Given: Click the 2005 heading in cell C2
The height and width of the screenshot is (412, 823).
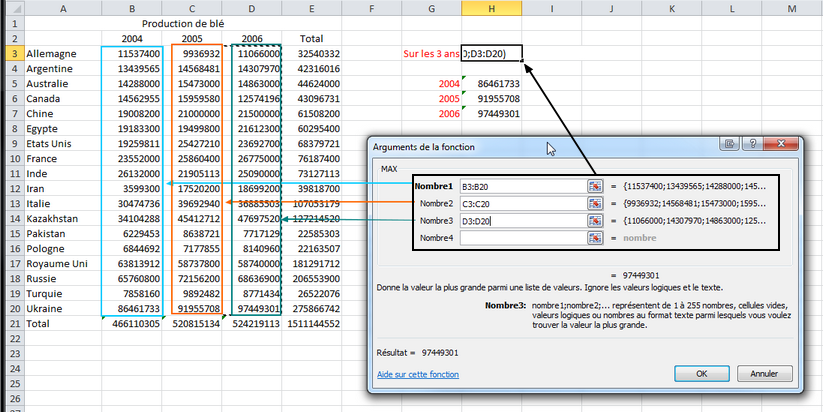Looking at the screenshot, I should (192, 38).
